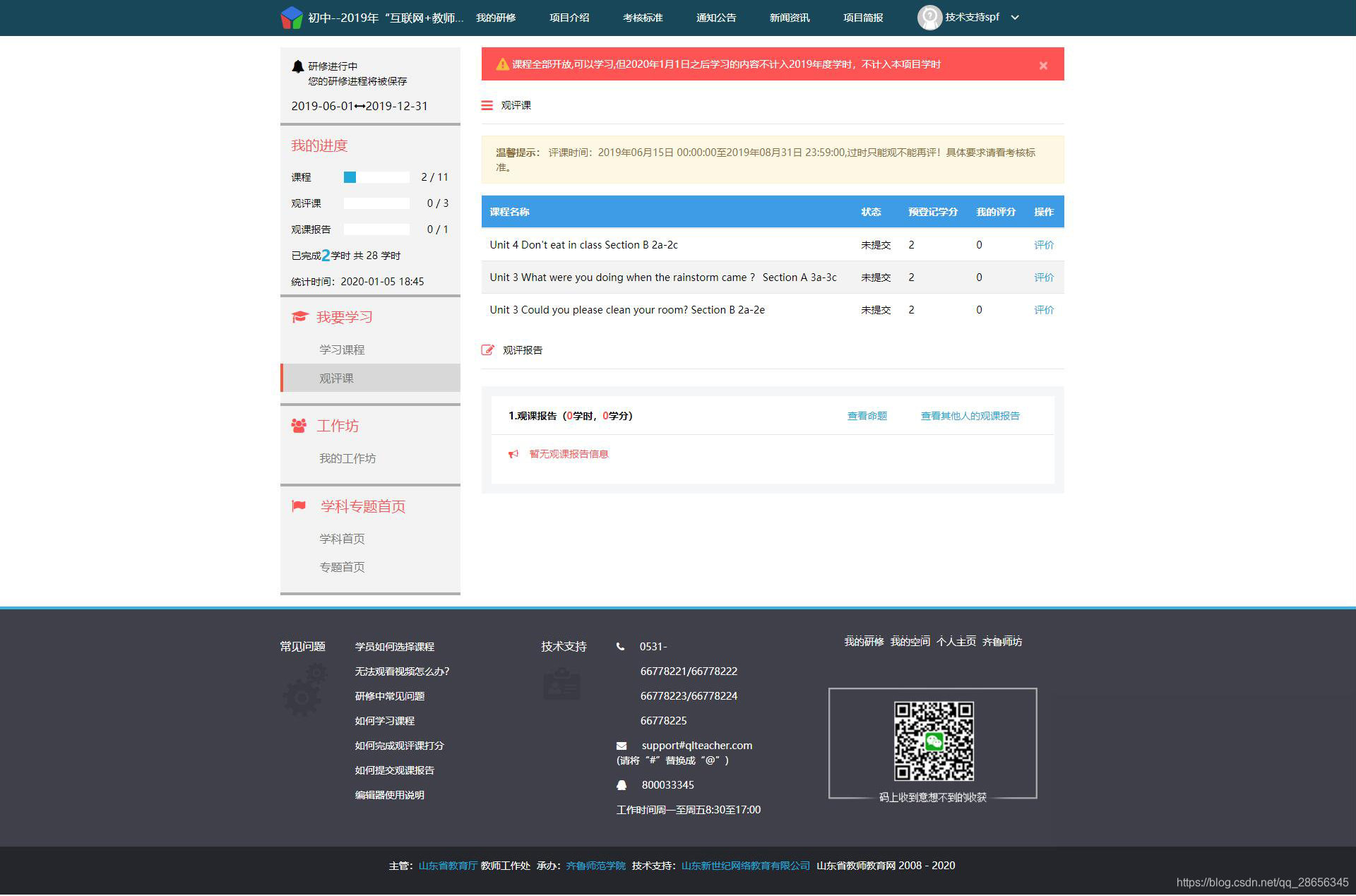Image resolution: width=1356 pixels, height=896 pixels.
Task: Dismiss the red warning banner
Action: click(x=1042, y=66)
